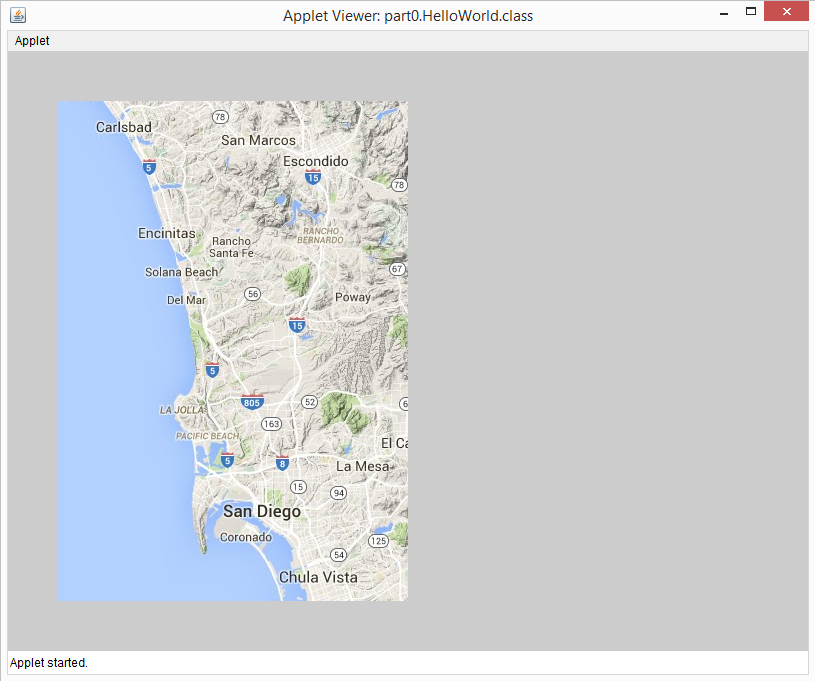Click the Interstate 5 shield near Pacific Beach
The width and height of the screenshot is (815, 681).
(227, 460)
